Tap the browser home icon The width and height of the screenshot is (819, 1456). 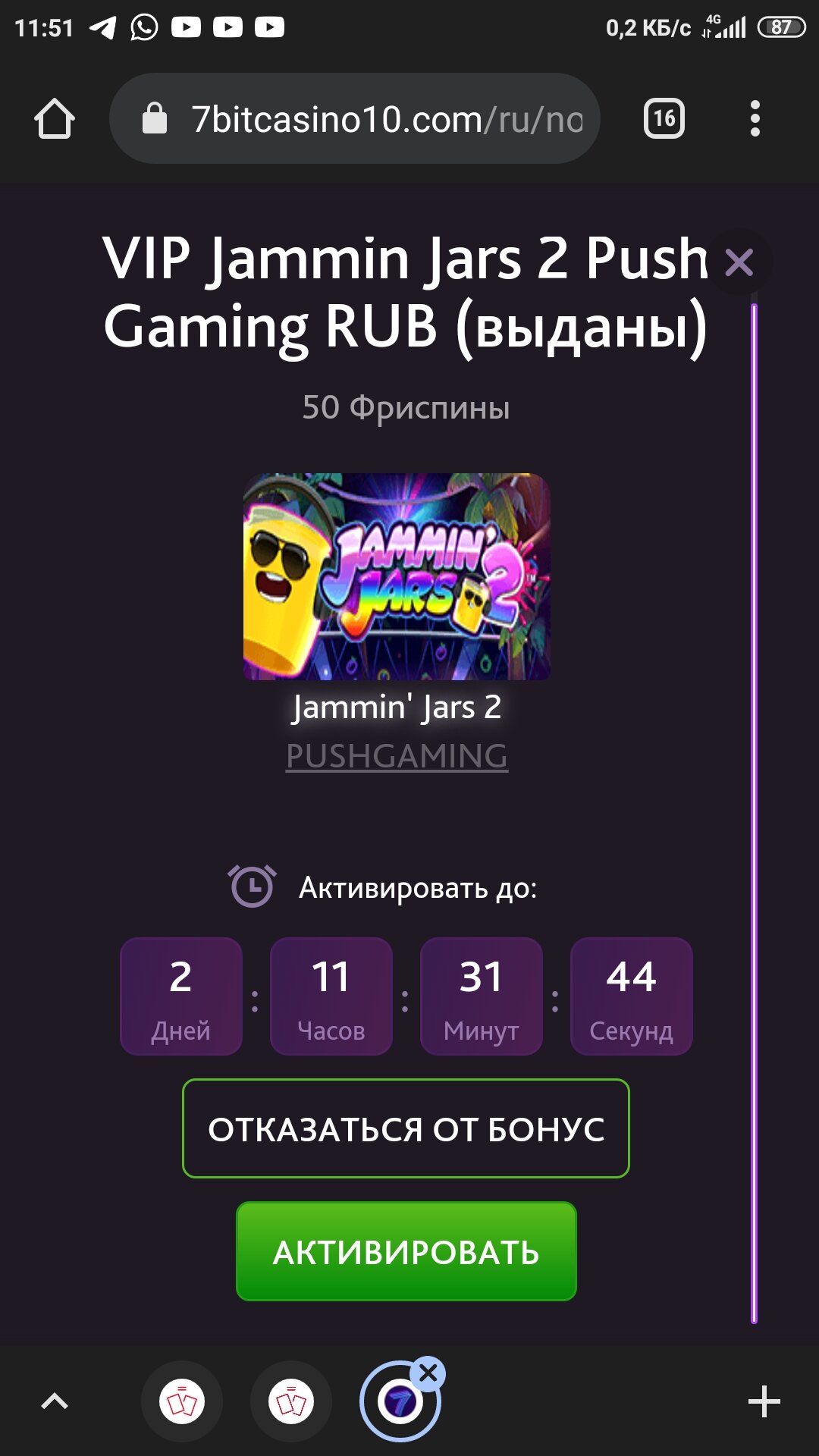pyautogui.click(x=55, y=119)
